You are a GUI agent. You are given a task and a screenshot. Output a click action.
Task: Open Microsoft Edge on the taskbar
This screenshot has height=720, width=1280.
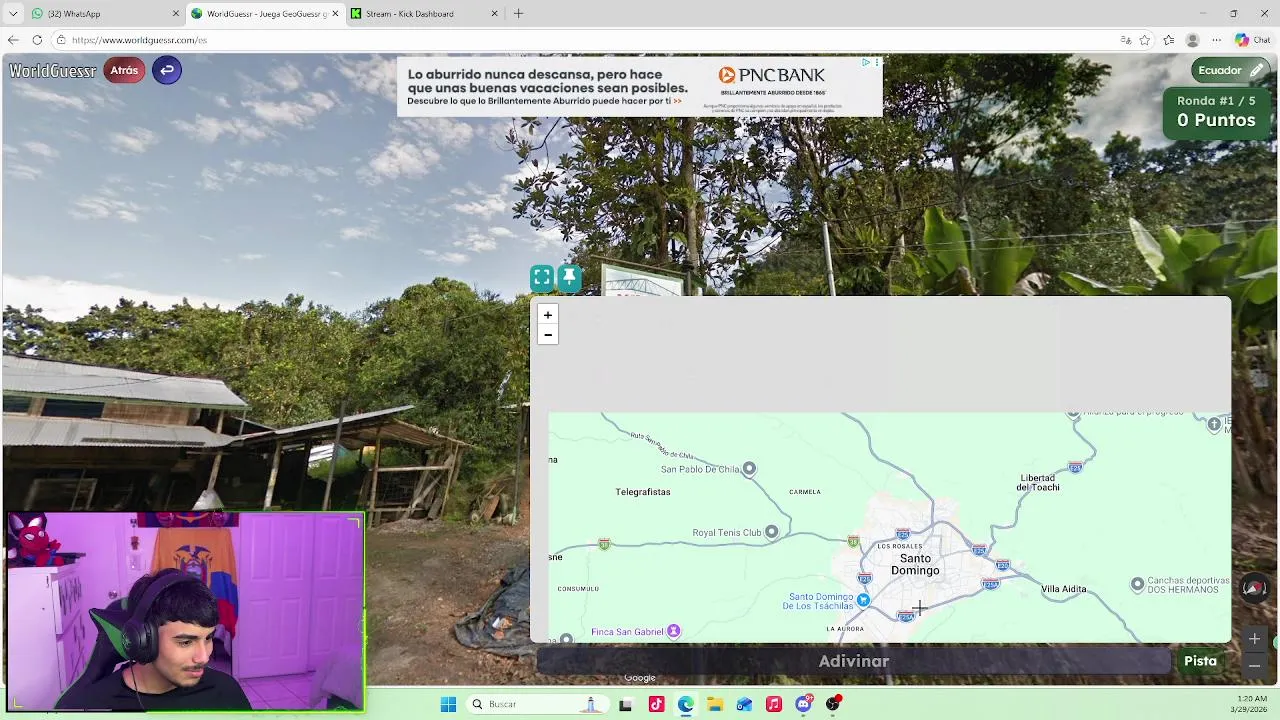685,704
